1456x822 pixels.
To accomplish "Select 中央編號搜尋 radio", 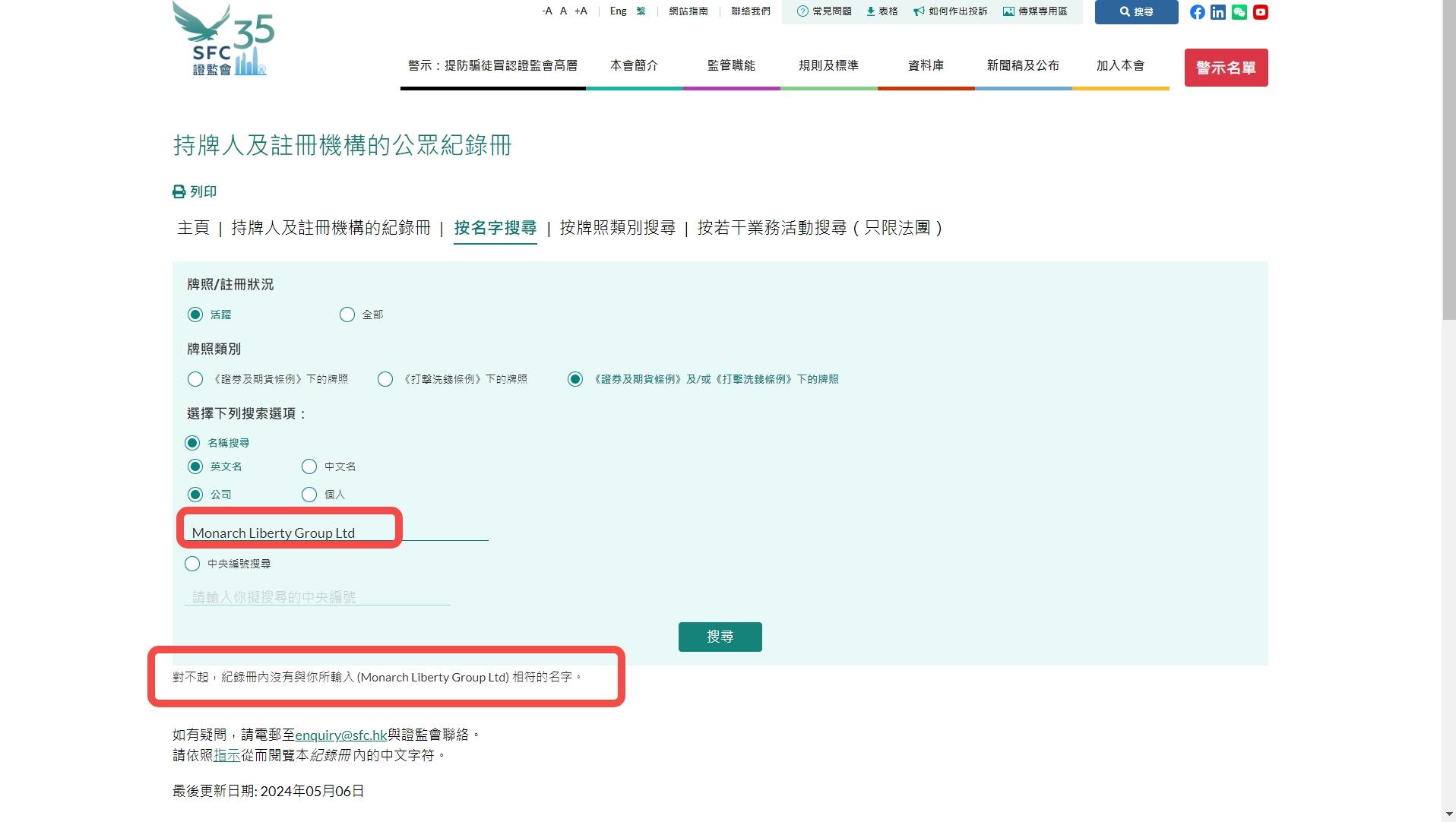I will 192,564.
